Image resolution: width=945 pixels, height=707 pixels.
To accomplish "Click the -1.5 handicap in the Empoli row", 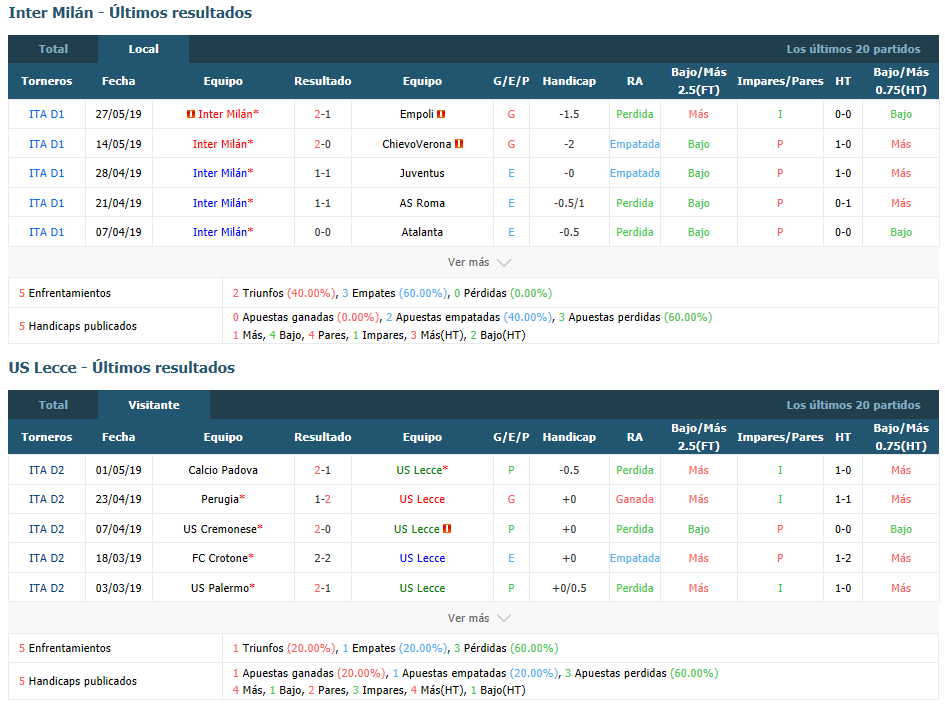I will 569,114.
